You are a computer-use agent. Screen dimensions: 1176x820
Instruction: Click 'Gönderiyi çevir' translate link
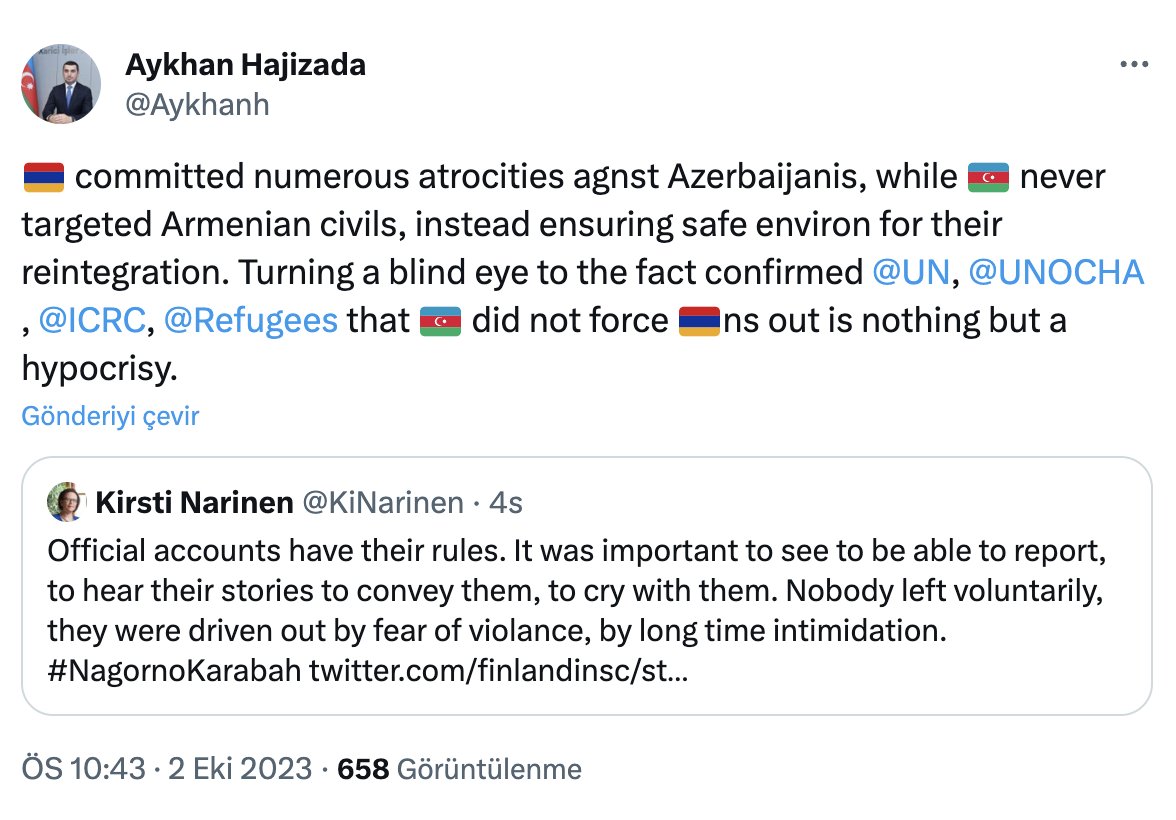[110, 416]
